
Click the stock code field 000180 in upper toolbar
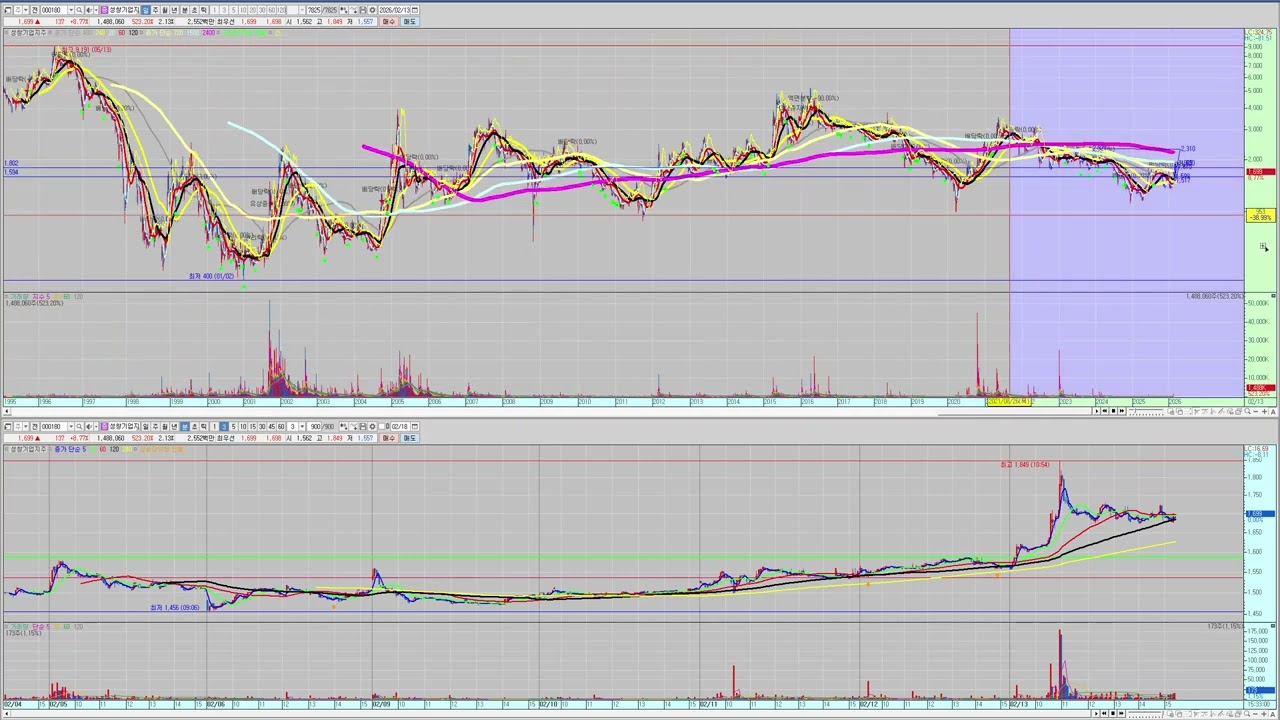pos(54,10)
